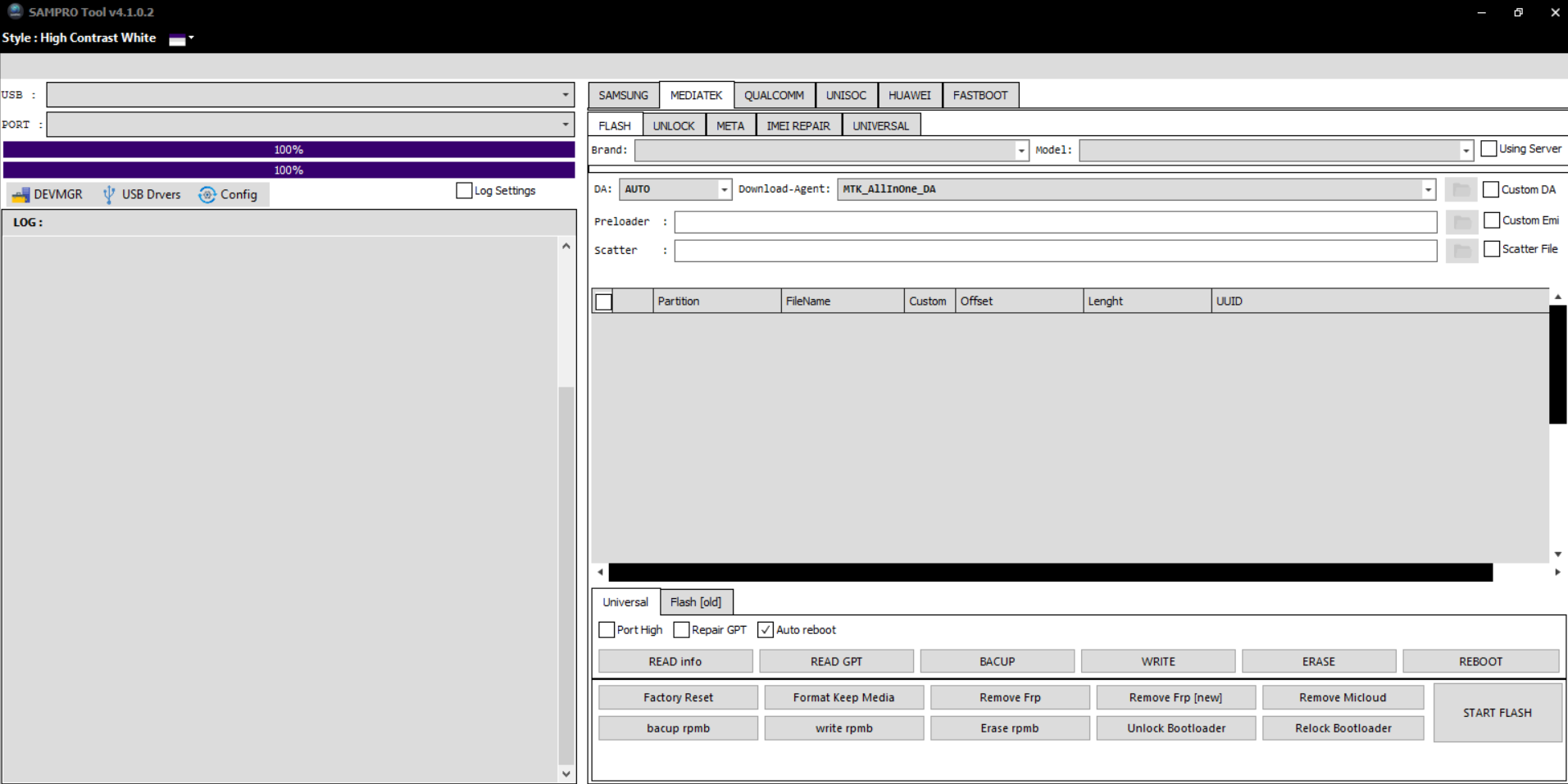Open the Config gear icon
The width and height of the screenshot is (1568, 784).
coord(207,195)
